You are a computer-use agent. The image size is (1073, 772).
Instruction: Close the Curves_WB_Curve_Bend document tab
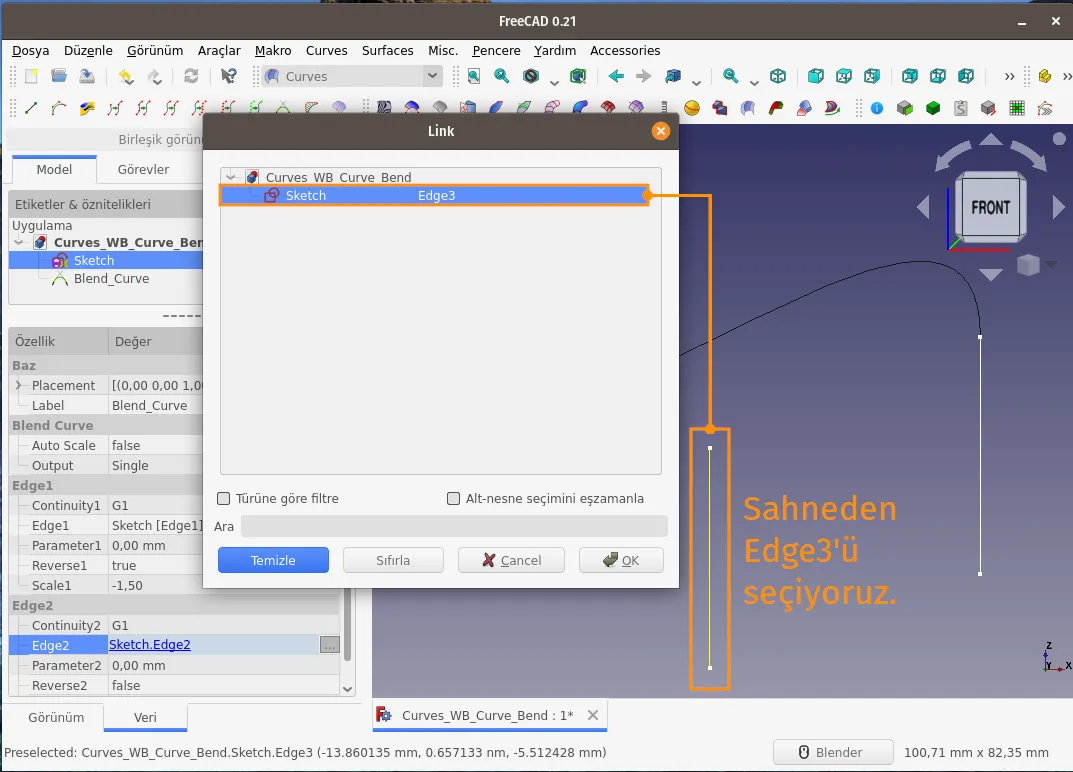click(x=593, y=715)
